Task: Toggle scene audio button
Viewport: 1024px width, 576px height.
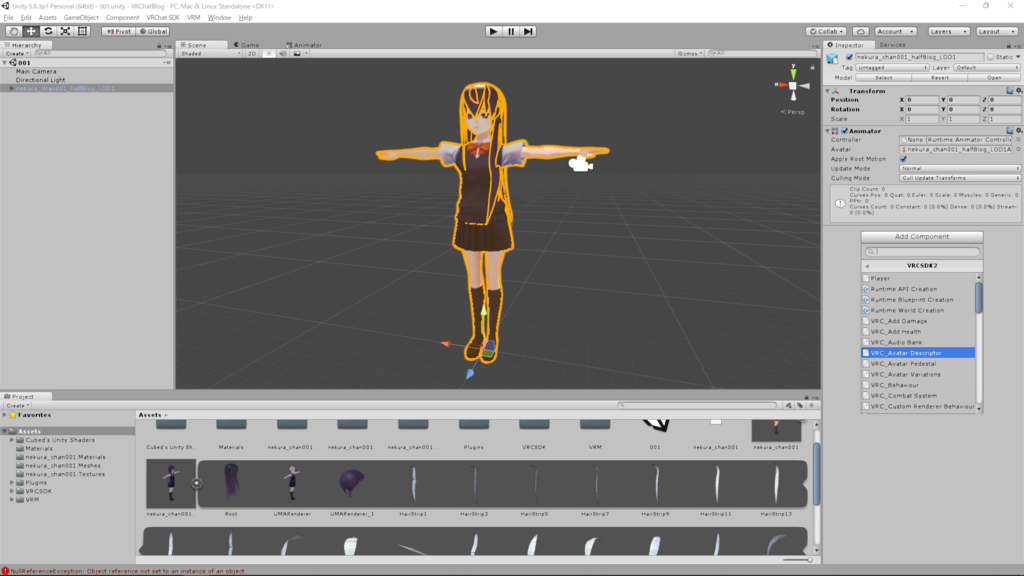Action: [x=283, y=54]
